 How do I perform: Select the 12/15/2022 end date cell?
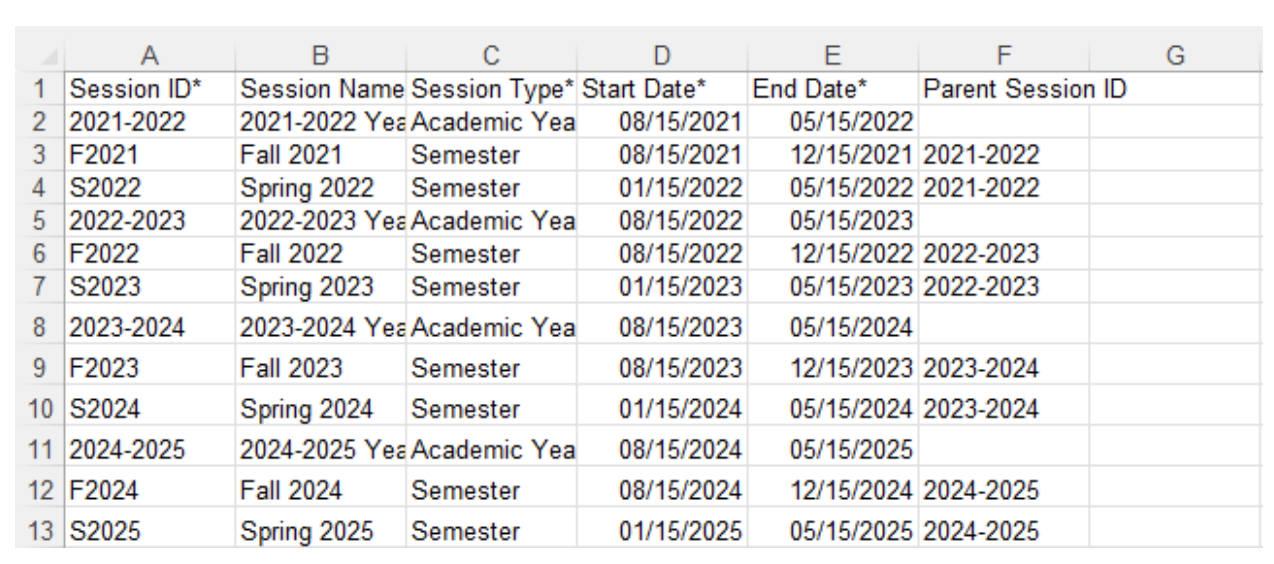tap(833, 254)
